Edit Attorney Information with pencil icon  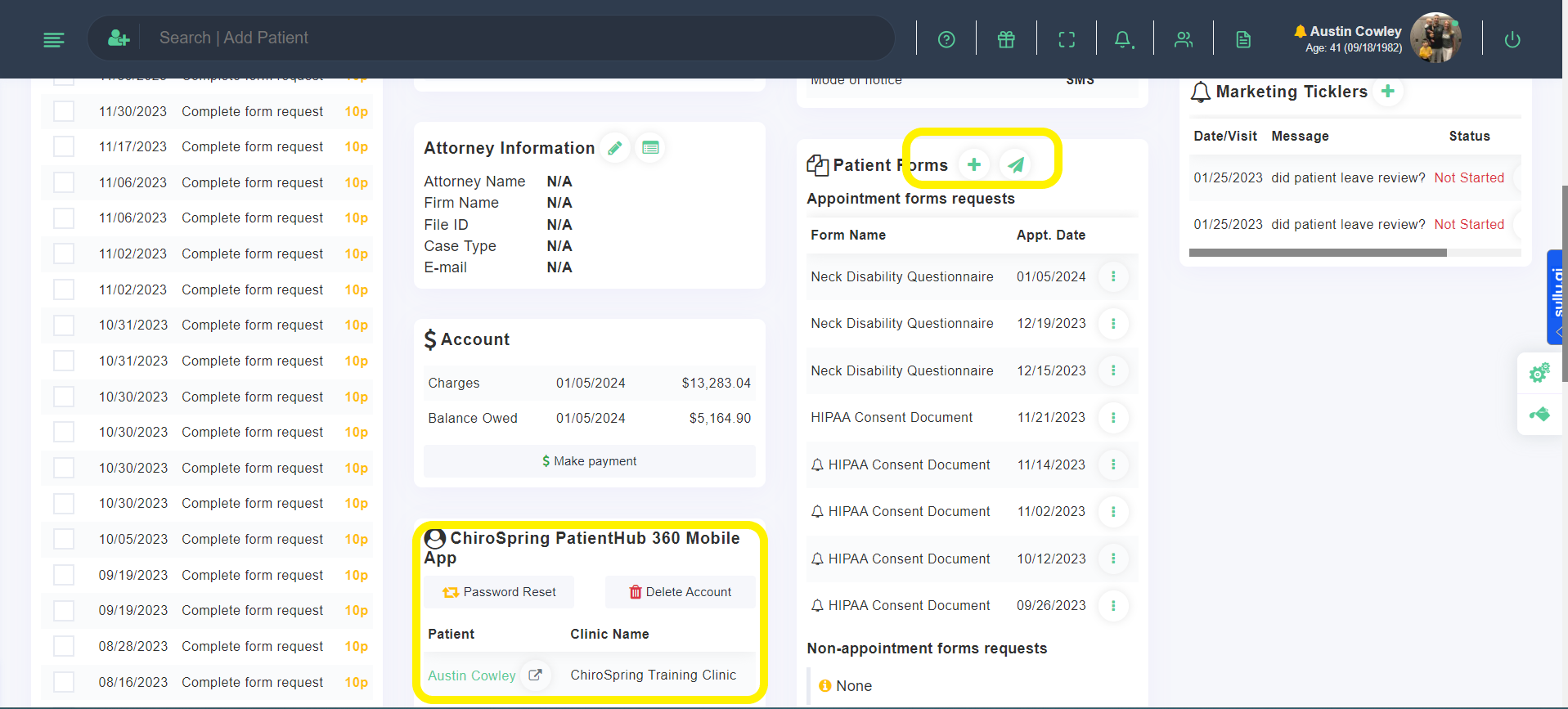click(x=615, y=148)
